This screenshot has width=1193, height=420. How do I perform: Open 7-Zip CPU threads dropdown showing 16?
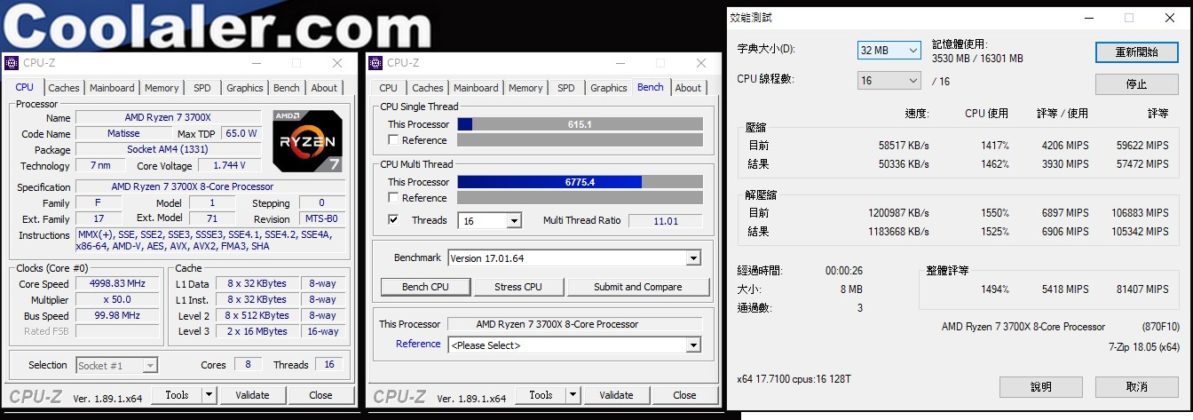pyautogui.click(x=889, y=80)
